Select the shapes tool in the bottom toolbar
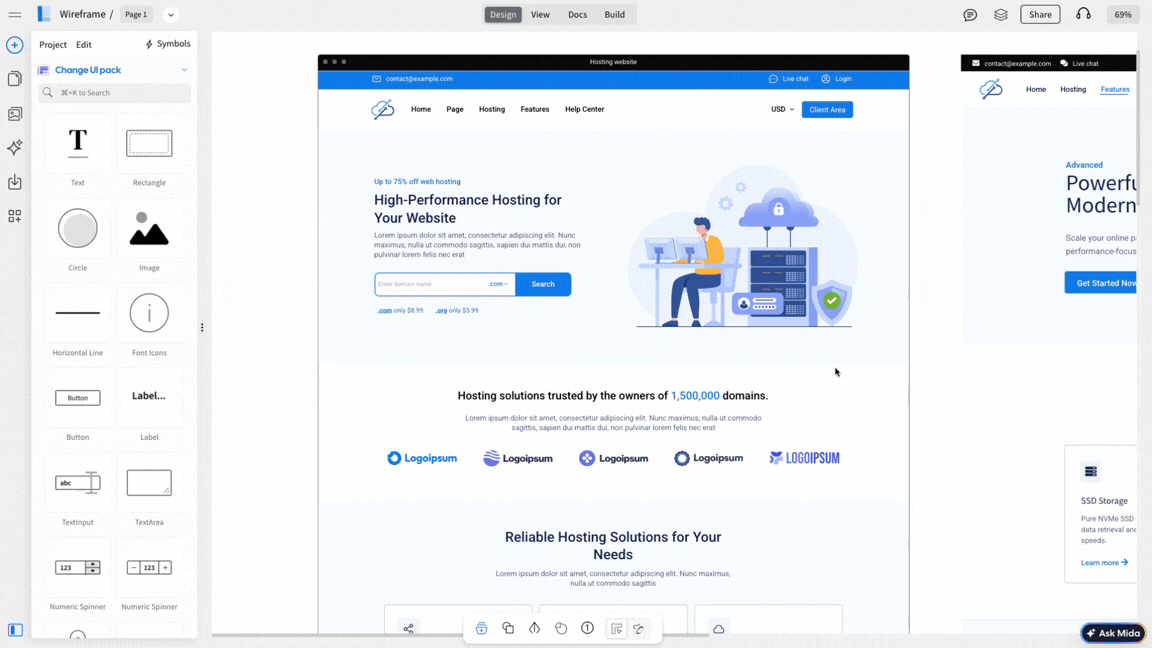The image size is (1152, 648). 507,628
